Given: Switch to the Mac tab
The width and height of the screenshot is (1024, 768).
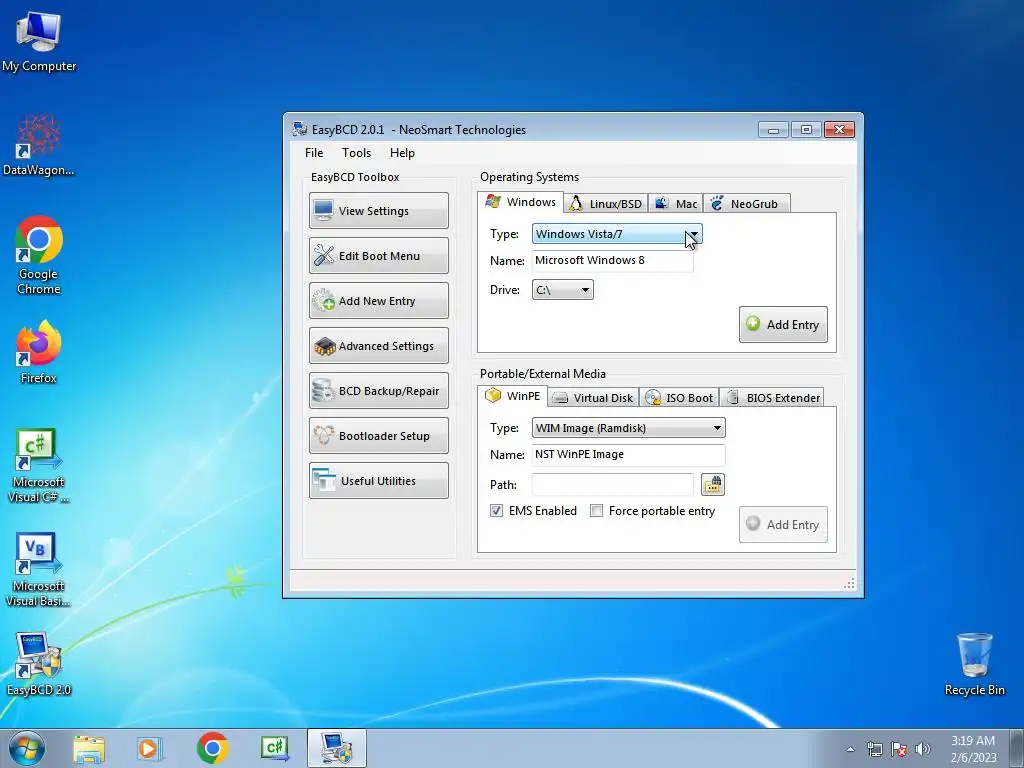Looking at the screenshot, I should pyautogui.click(x=676, y=204).
